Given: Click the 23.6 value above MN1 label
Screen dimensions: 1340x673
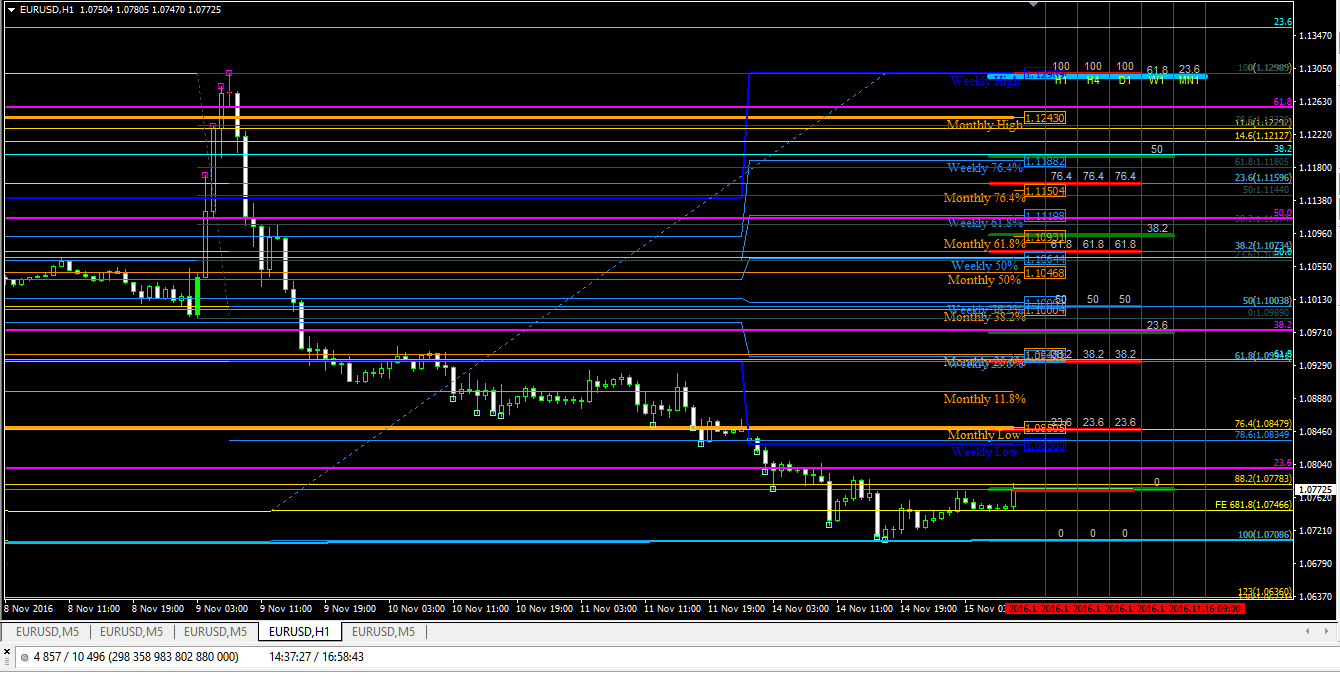Looking at the screenshot, I should (1189, 68).
